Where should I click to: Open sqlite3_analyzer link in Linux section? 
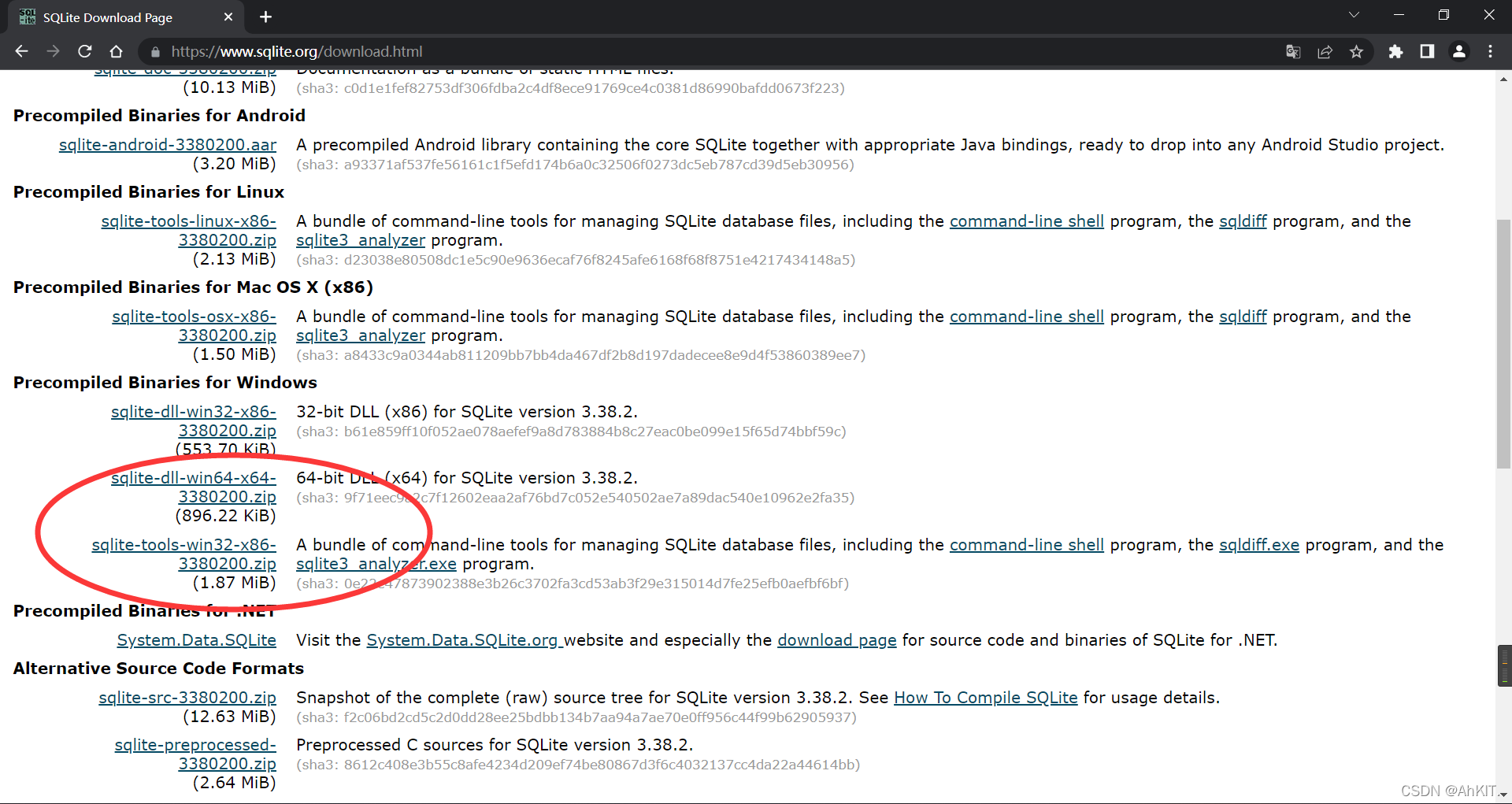[361, 240]
